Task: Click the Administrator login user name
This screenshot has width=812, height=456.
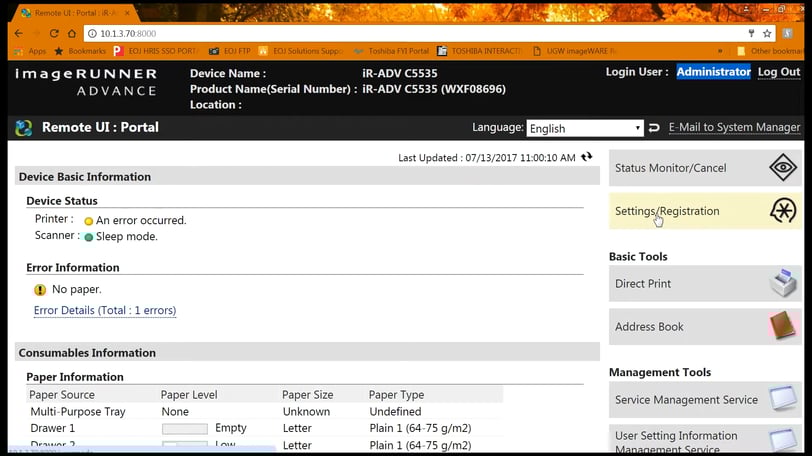Action: 713,72
